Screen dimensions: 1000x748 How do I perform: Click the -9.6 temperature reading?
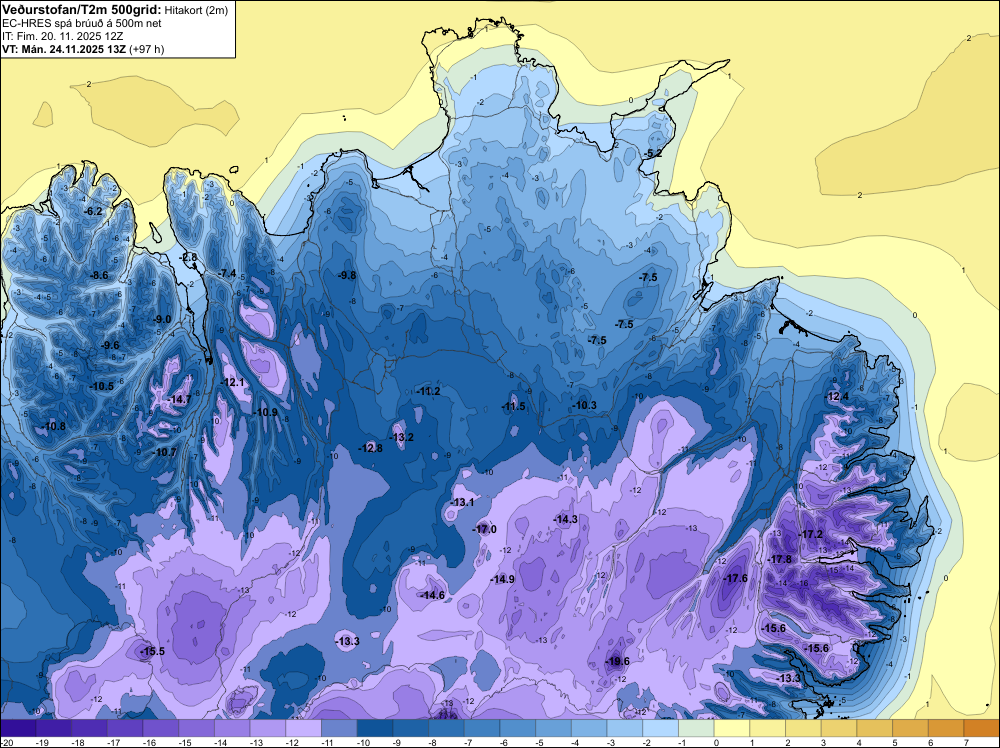(x=110, y=346)
